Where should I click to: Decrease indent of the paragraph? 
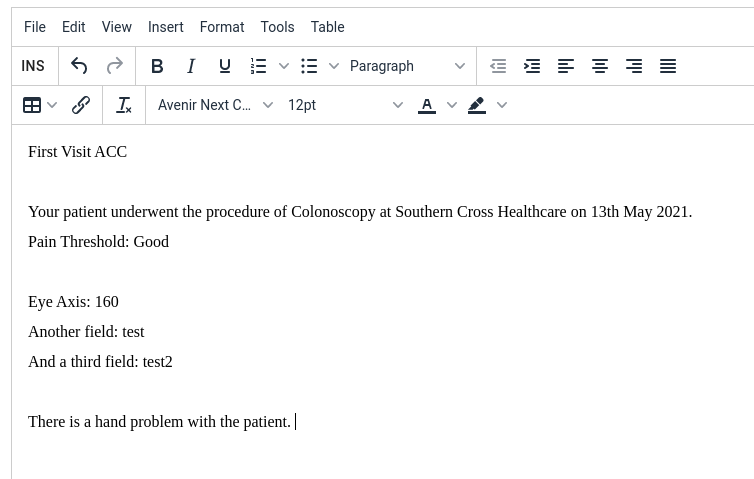pyautogui.click(x=498, y=66)
